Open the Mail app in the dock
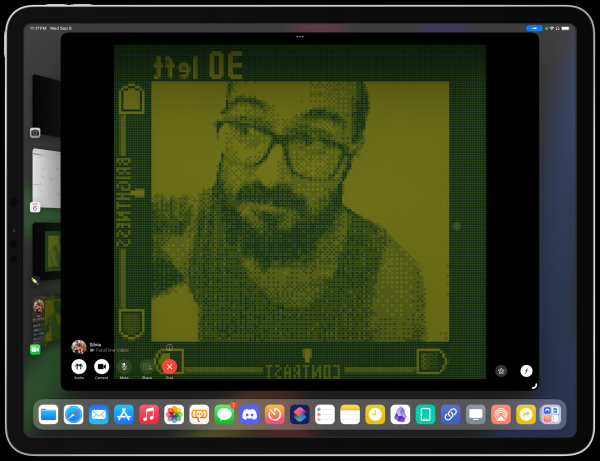 click(99, 415)
